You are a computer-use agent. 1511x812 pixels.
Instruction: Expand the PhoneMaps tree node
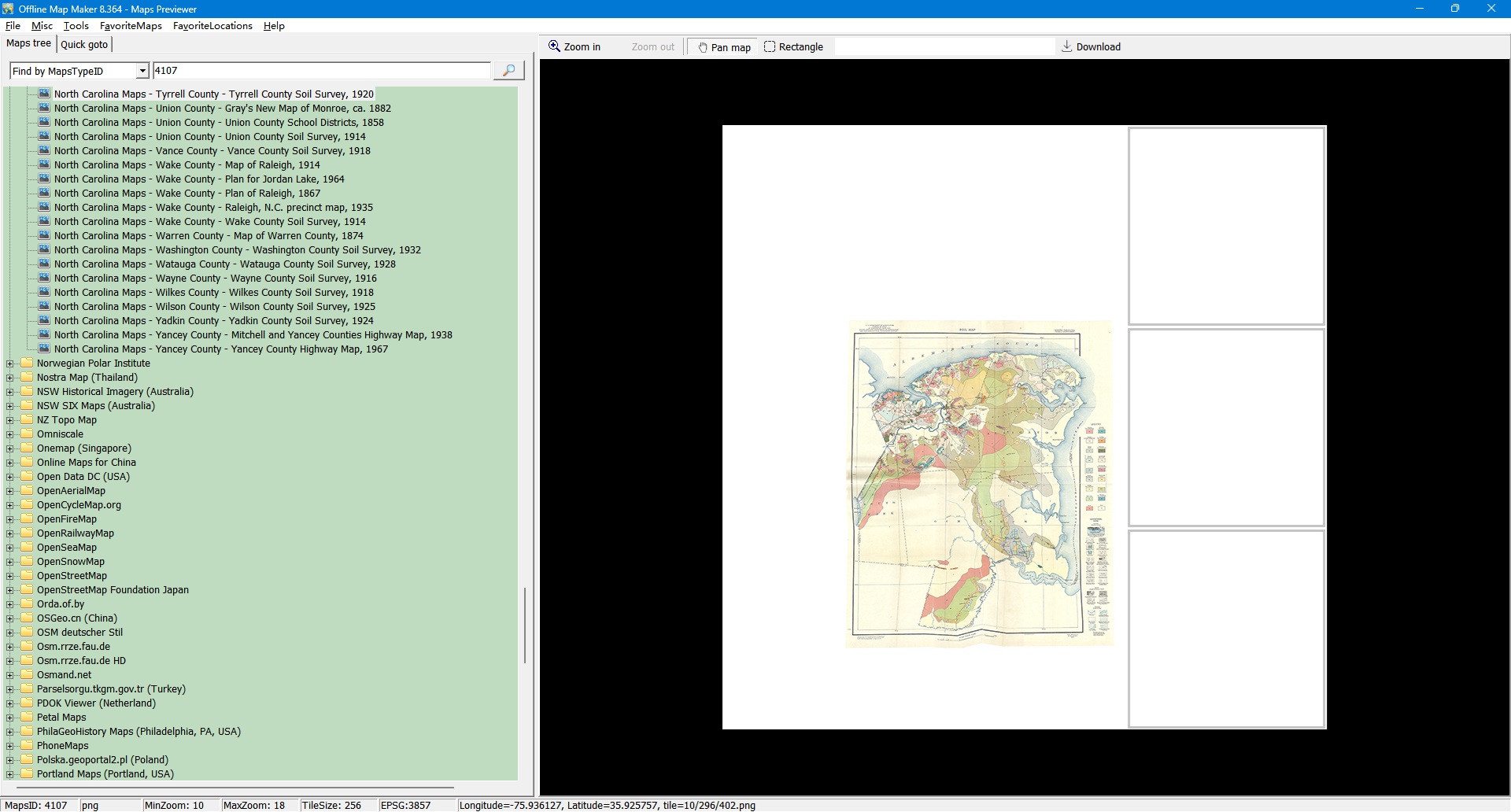10,746
